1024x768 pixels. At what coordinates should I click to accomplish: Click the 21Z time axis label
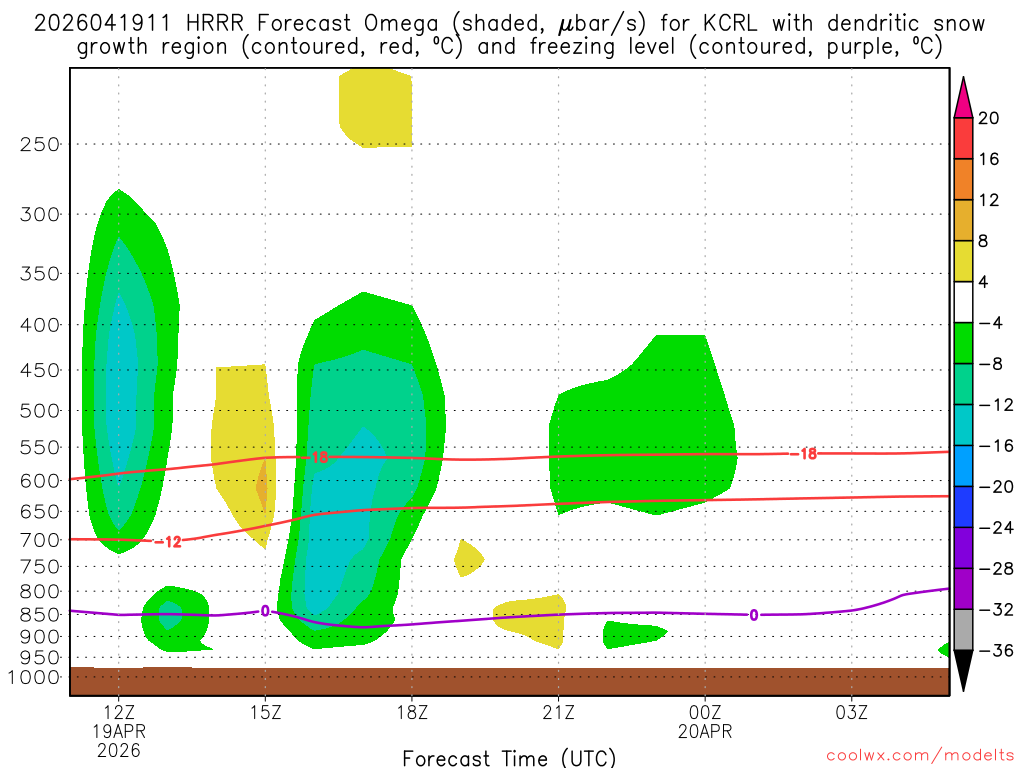(558, 712)
